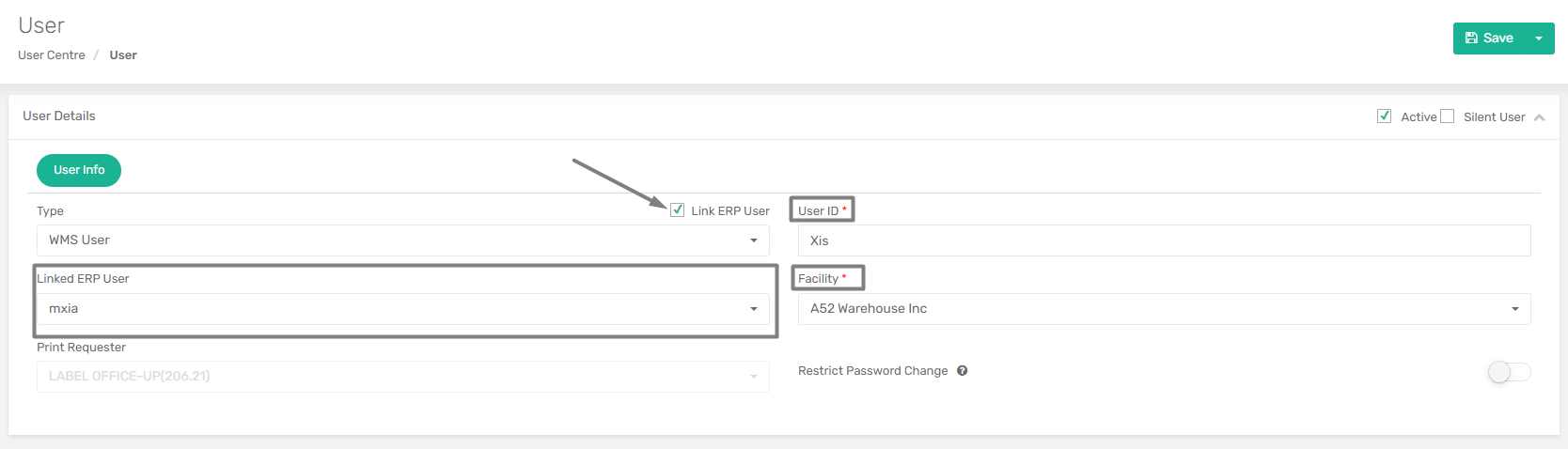Click the Print Requester disabled dropdown

402,377
